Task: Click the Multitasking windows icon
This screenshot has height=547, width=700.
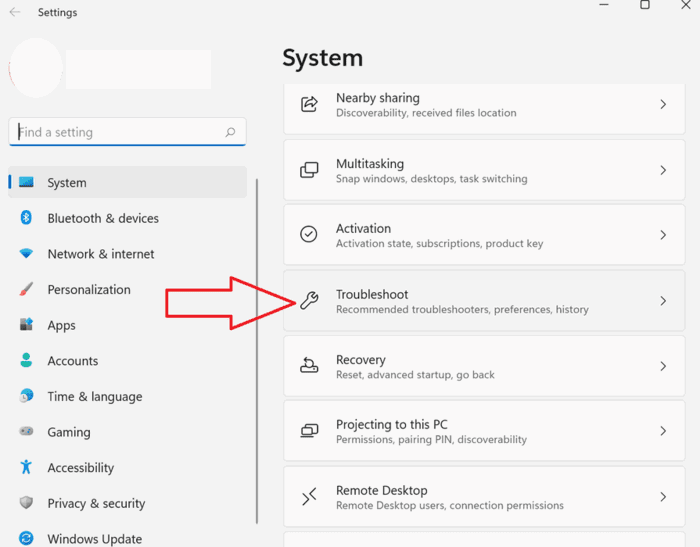Action: [309, 170]
